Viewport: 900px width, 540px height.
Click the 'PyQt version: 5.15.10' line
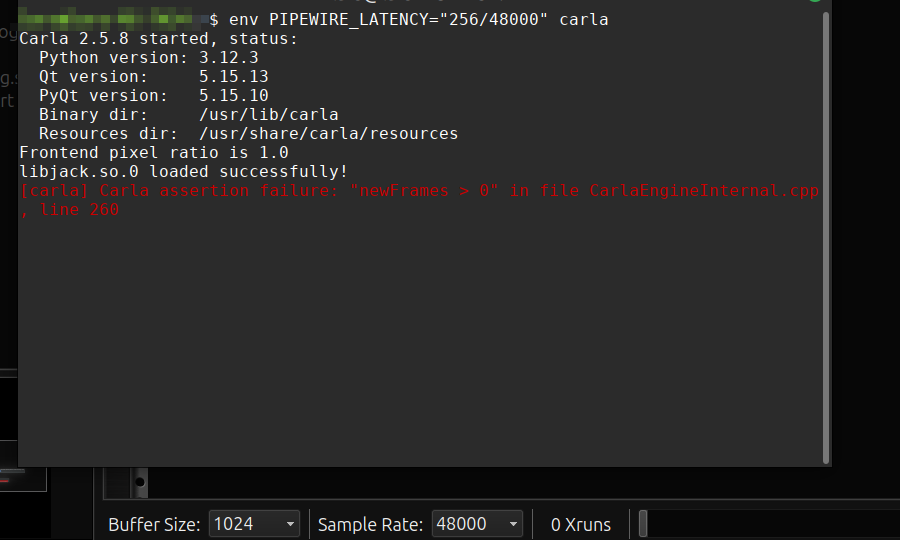click(x=154, y=95)
